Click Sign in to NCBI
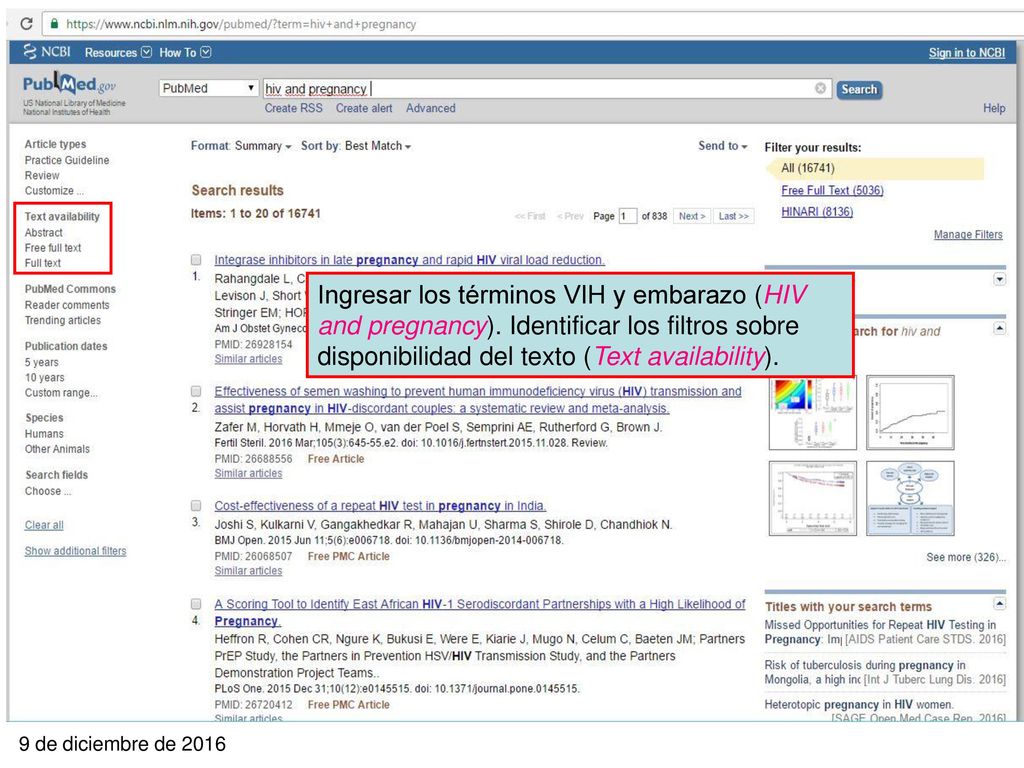Viewport: 1024px width, 768px height. click(967, 53)
